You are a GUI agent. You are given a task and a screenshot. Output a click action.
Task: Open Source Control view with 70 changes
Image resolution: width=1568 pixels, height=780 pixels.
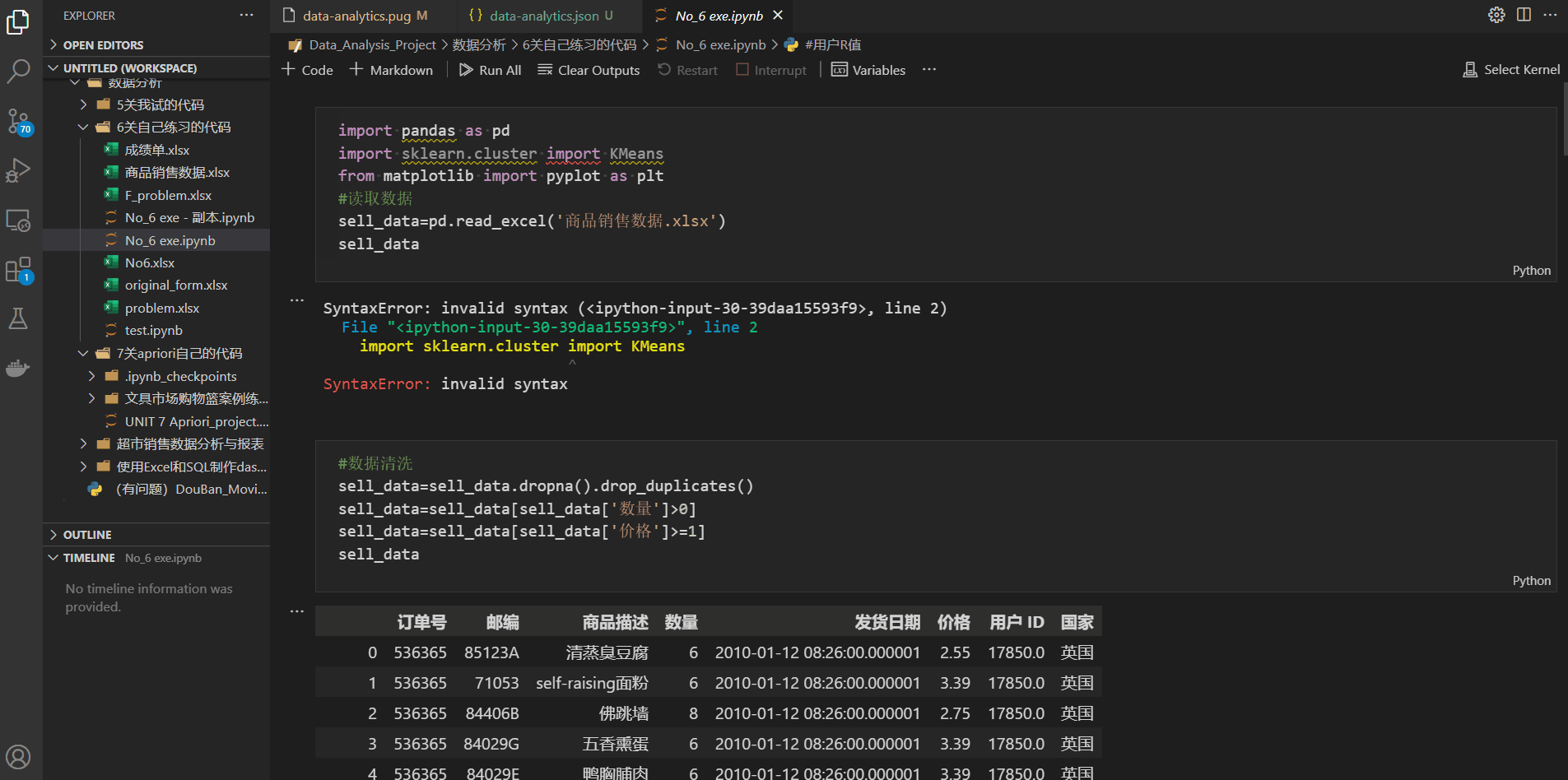click(18, 122)
